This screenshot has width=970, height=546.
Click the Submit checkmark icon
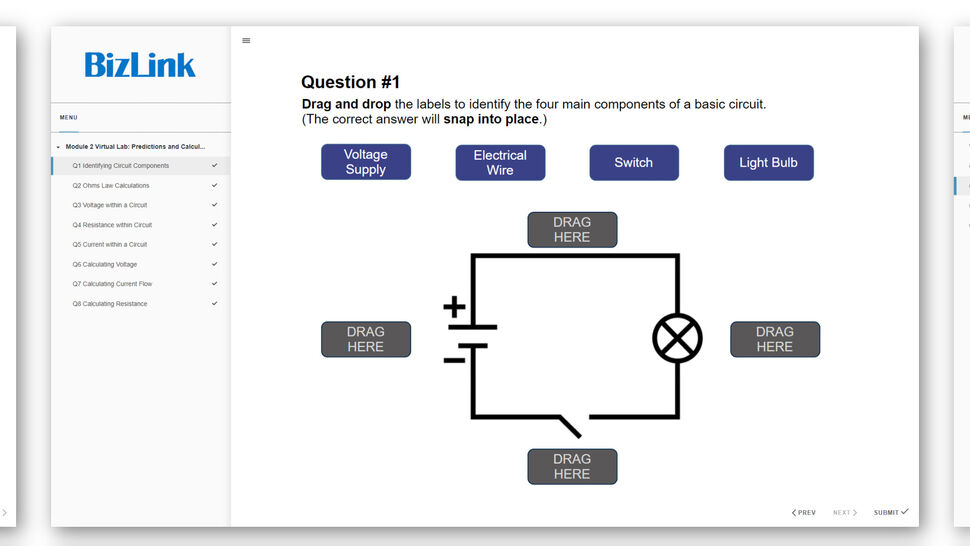(x=905, y=512)
